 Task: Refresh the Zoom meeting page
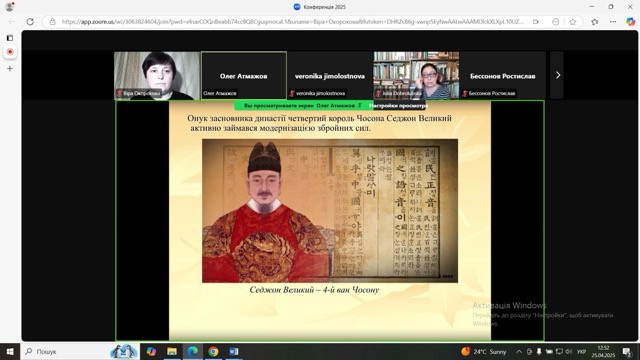pos(30,22)
